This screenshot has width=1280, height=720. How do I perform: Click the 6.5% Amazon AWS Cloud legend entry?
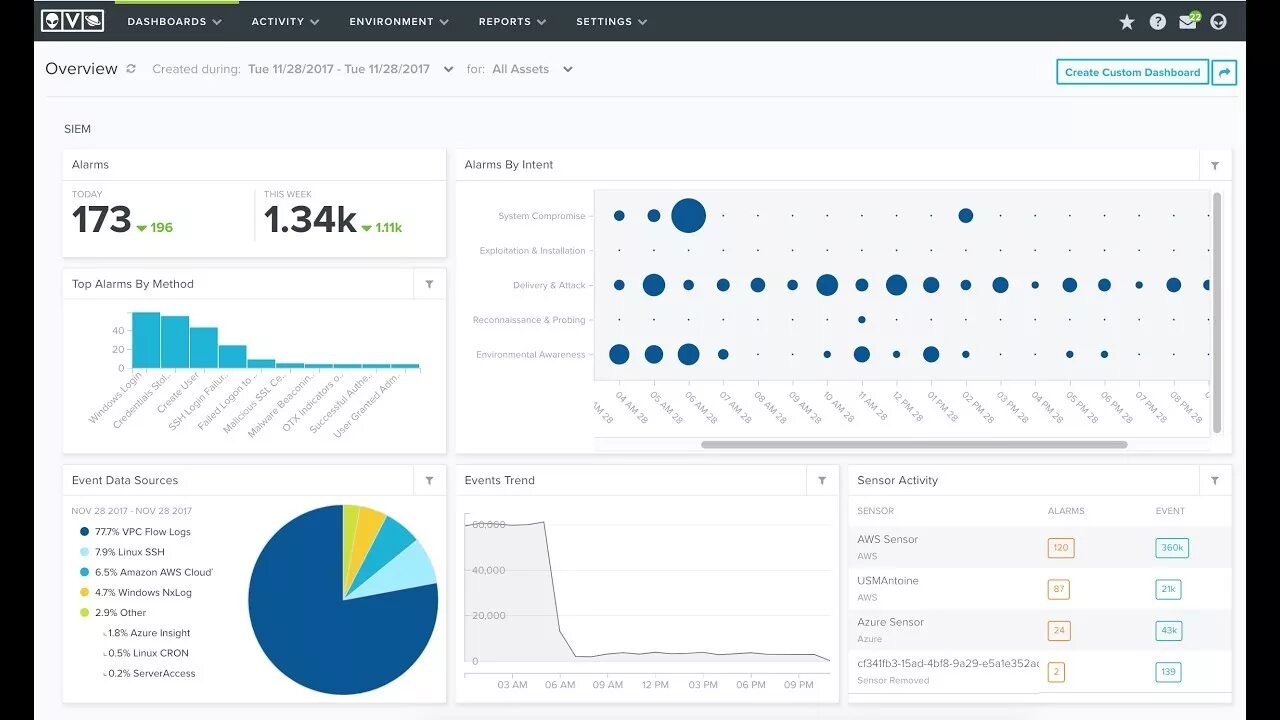tap(146, 573)
